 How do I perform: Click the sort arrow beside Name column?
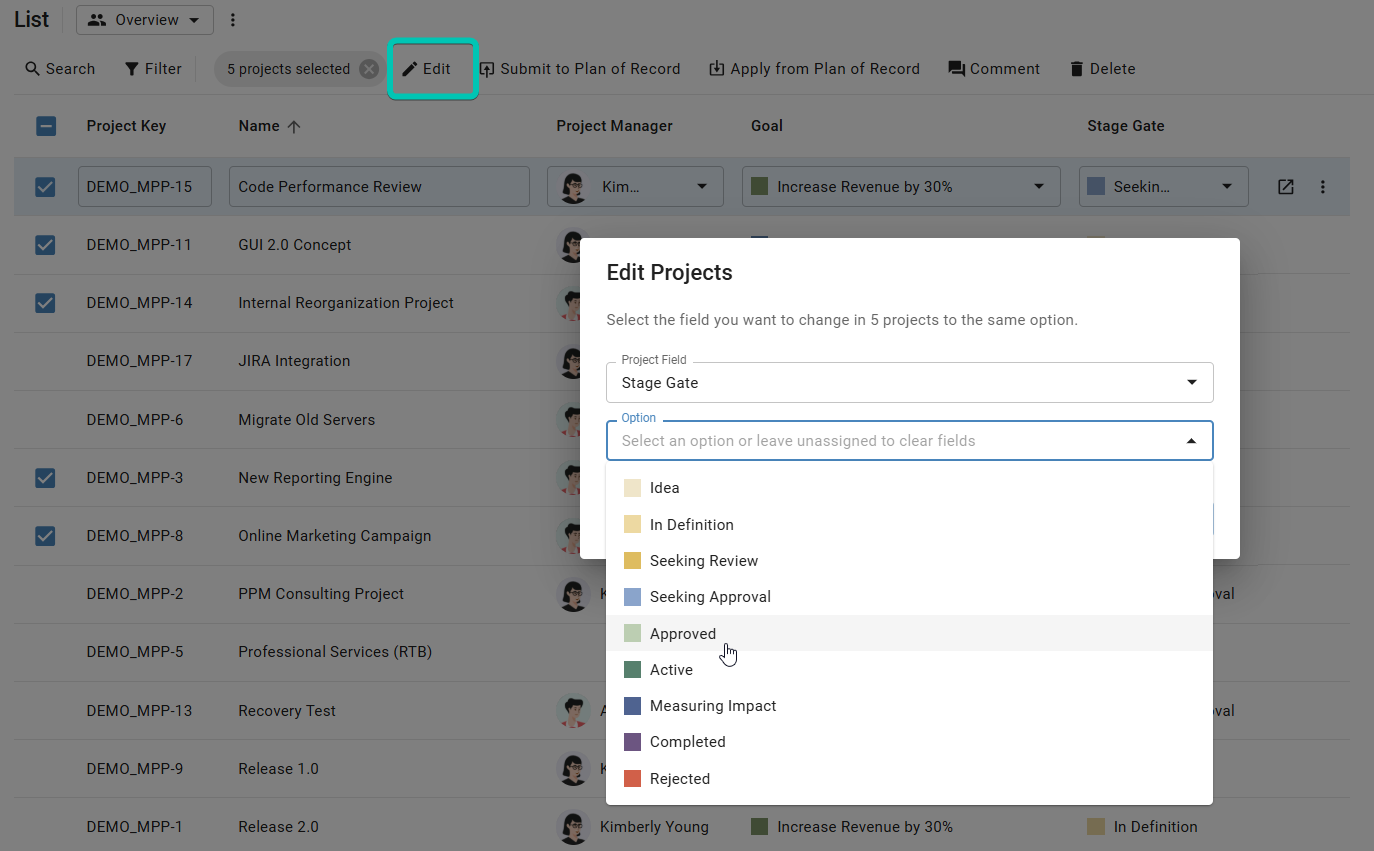click(294, 126)
